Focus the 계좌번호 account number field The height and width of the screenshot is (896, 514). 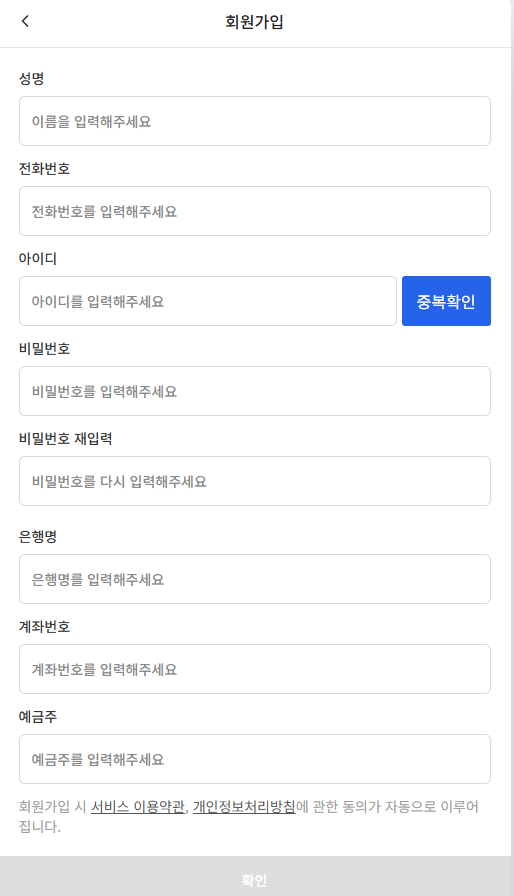point(255,669)
